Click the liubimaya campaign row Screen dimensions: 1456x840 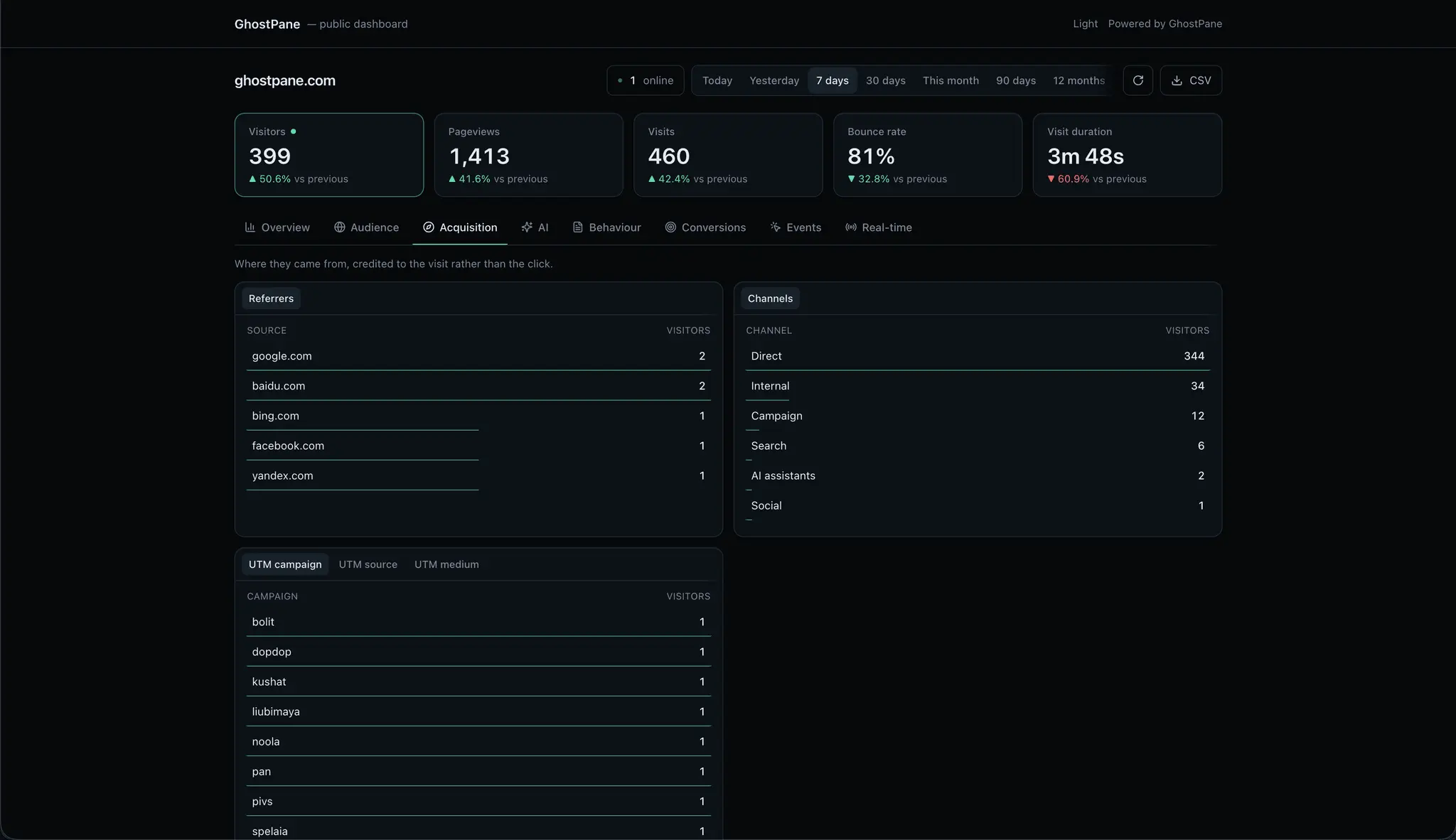click(x=478, y=711)
